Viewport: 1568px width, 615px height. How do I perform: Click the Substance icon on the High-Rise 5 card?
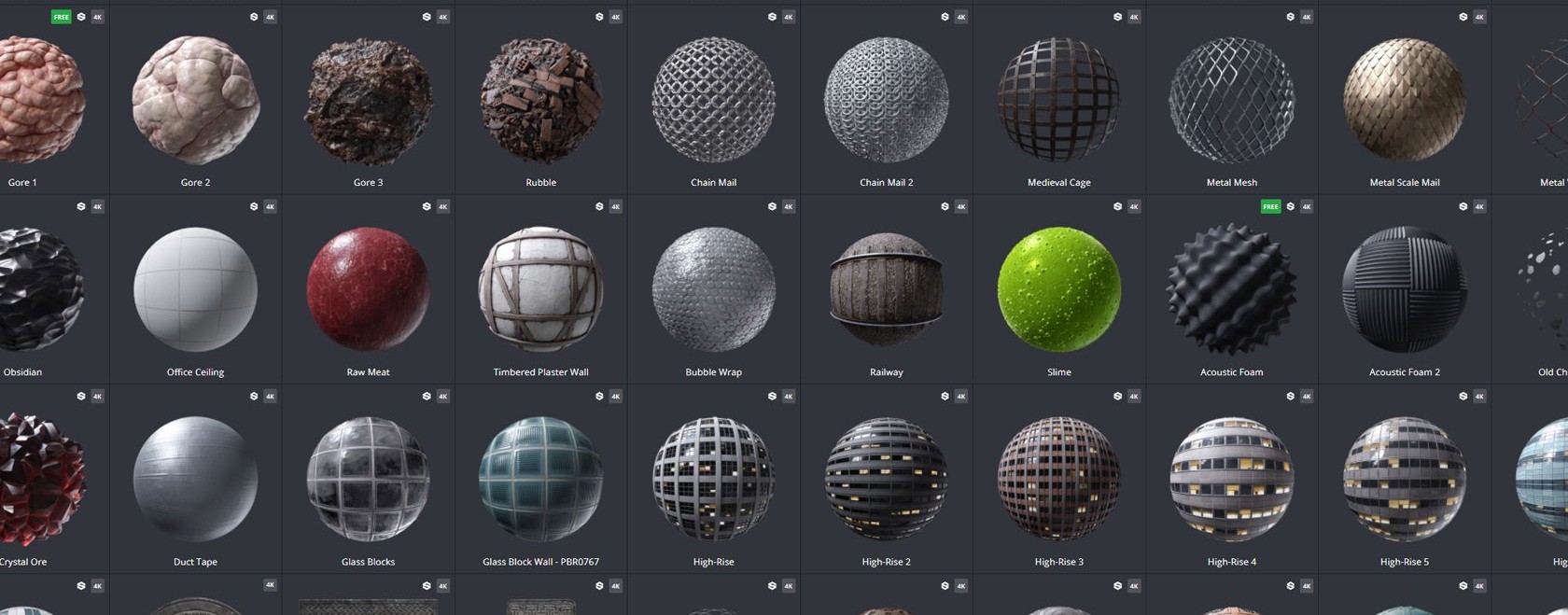click(1463, 396)
